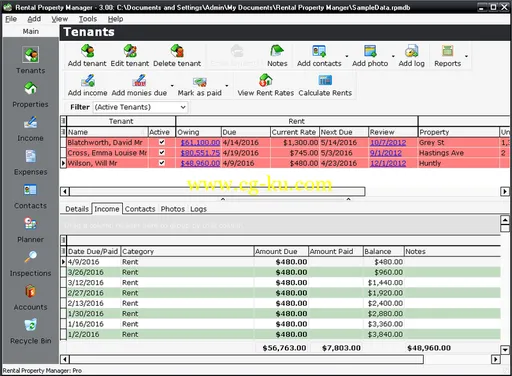Expand the Add contacts dropdown arrow
Screen dimensions: 512x376
347,56
